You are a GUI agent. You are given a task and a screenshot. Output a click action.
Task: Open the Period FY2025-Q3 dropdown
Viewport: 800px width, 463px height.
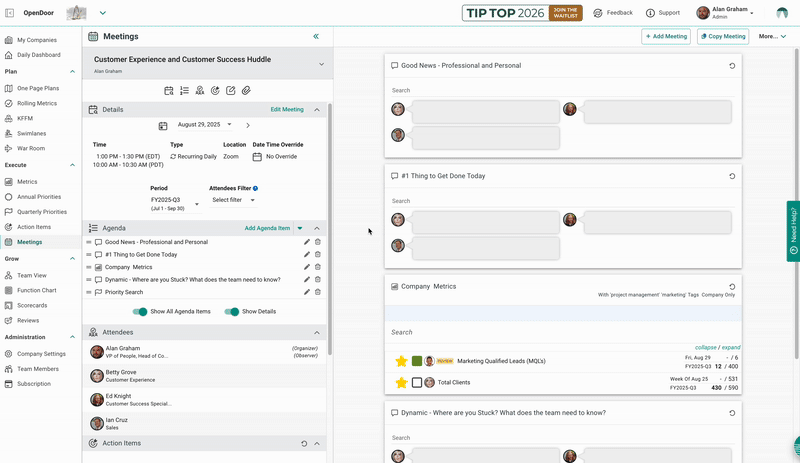pos(174,203)
